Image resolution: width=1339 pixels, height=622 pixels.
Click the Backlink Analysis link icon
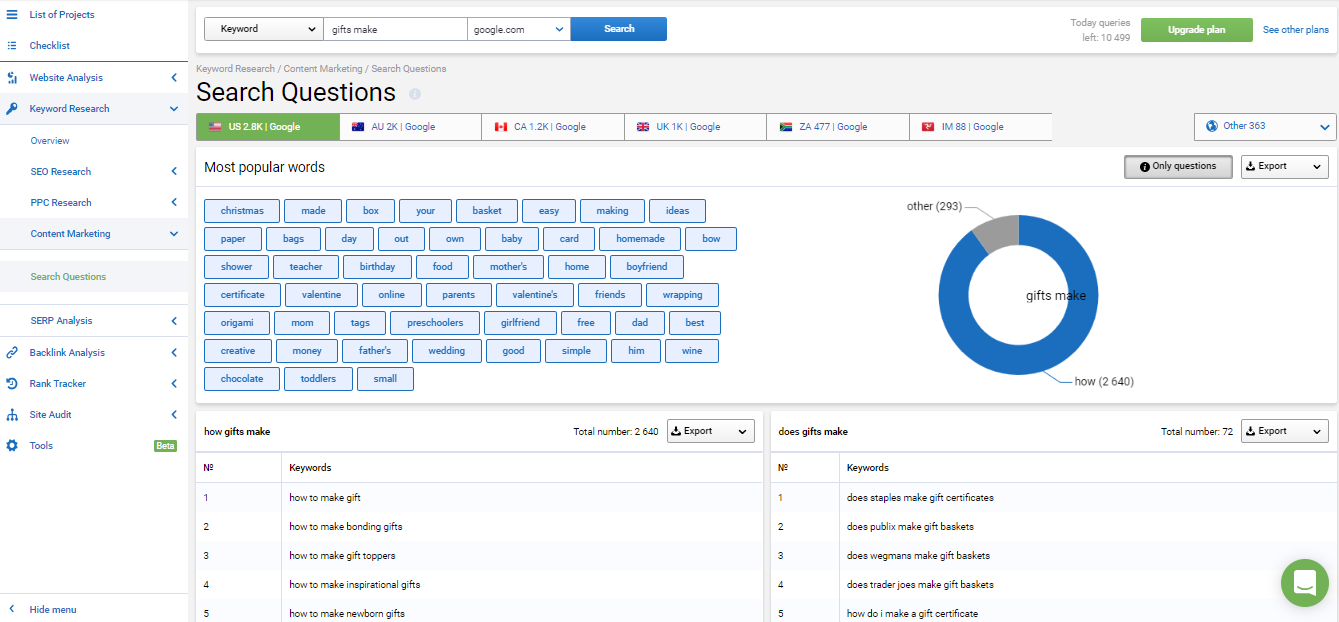point(12,353)
